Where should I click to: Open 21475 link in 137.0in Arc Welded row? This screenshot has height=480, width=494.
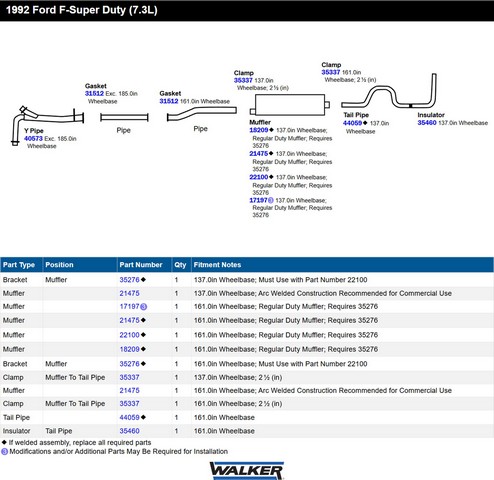[129, 293]
